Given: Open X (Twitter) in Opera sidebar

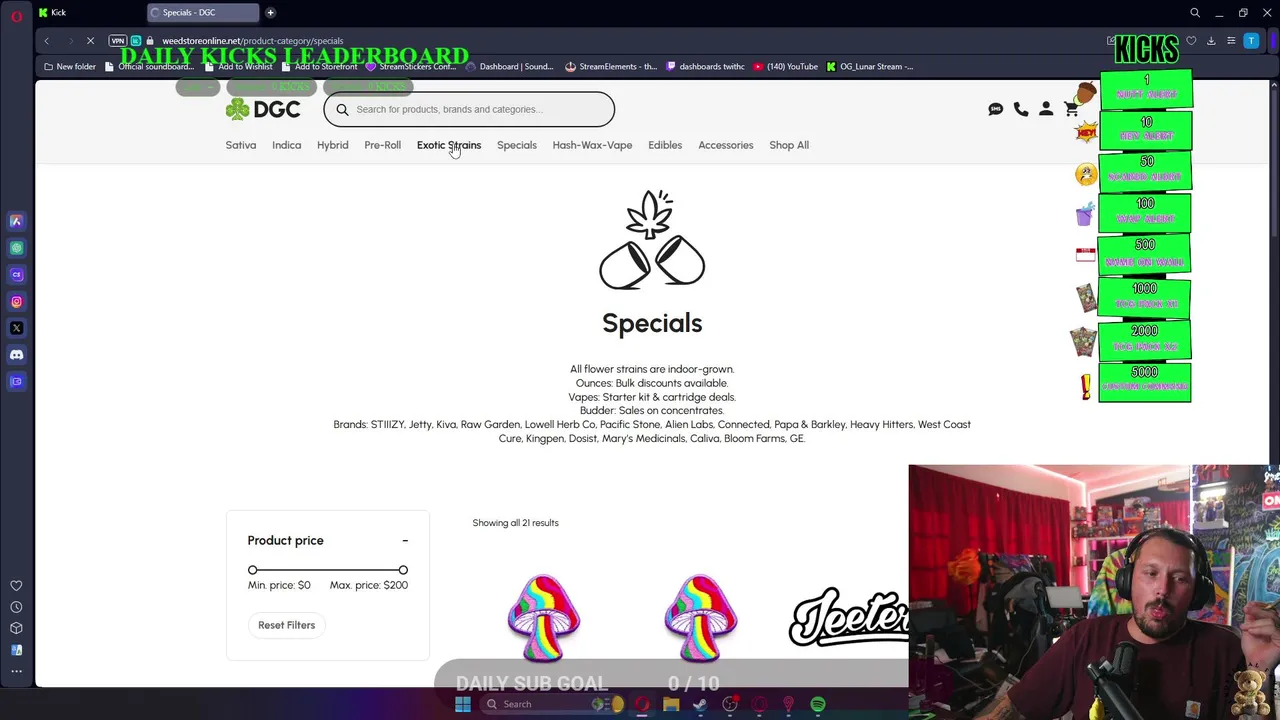Looking at the screenshot, I should tap(16, 328).
